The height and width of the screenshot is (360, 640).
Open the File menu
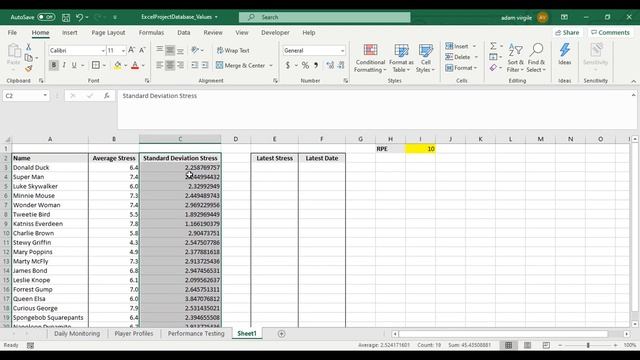tap(12, 33)
